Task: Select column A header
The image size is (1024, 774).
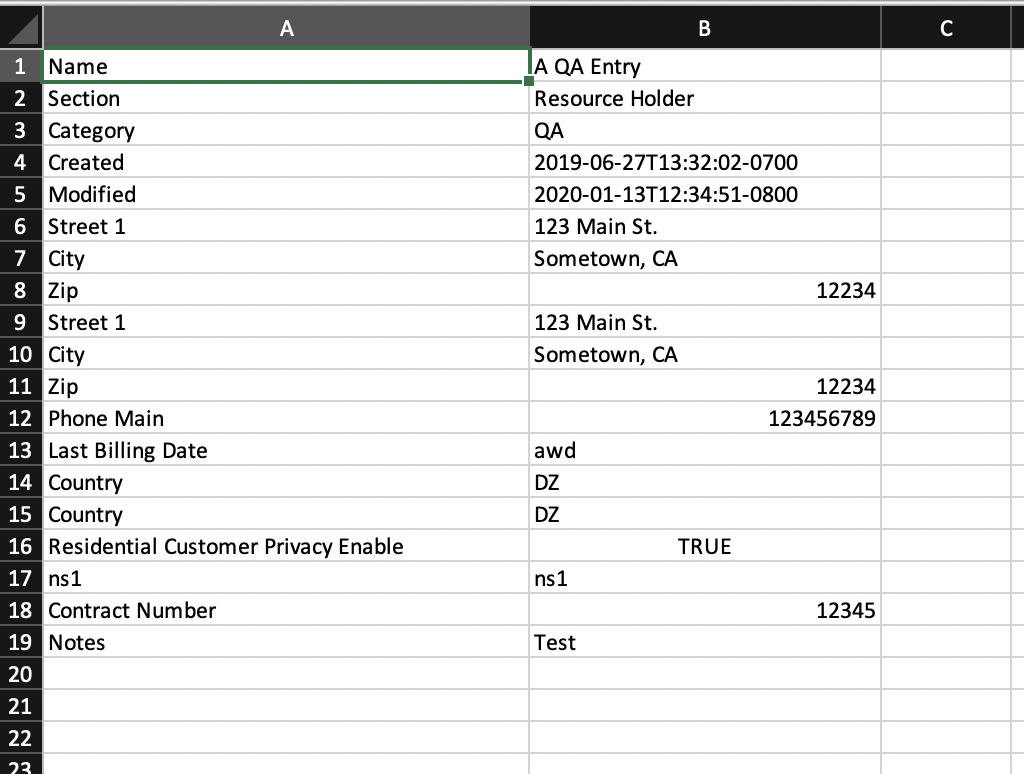Action: pos(286,29)
